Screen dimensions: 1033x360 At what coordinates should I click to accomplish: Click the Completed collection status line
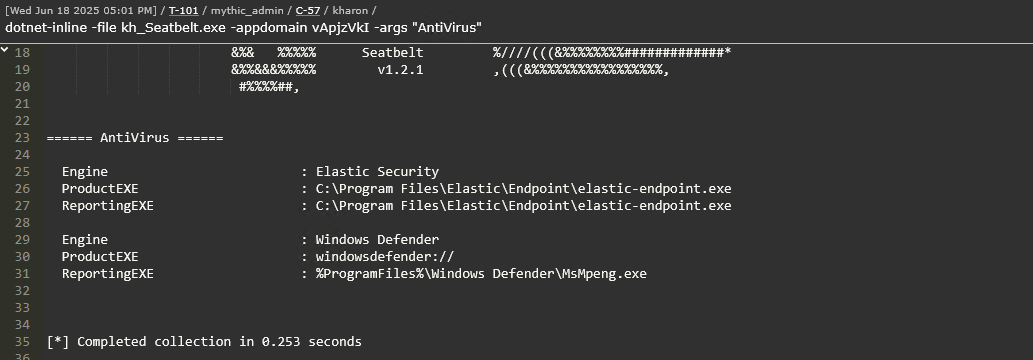tap(204, 342)
